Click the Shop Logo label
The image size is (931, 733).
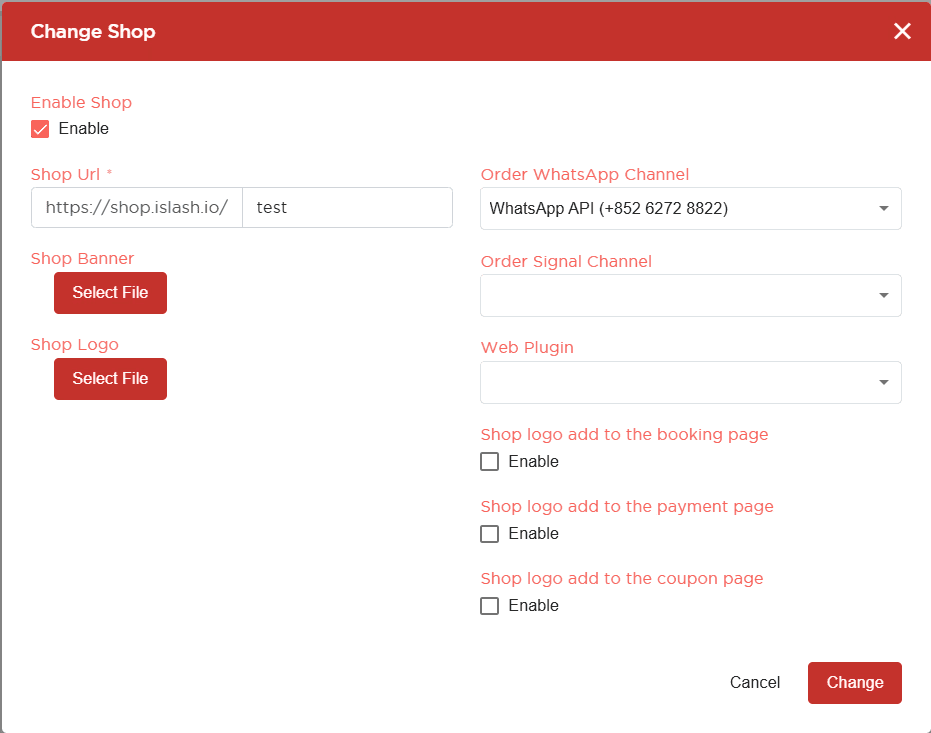(75, 345)
